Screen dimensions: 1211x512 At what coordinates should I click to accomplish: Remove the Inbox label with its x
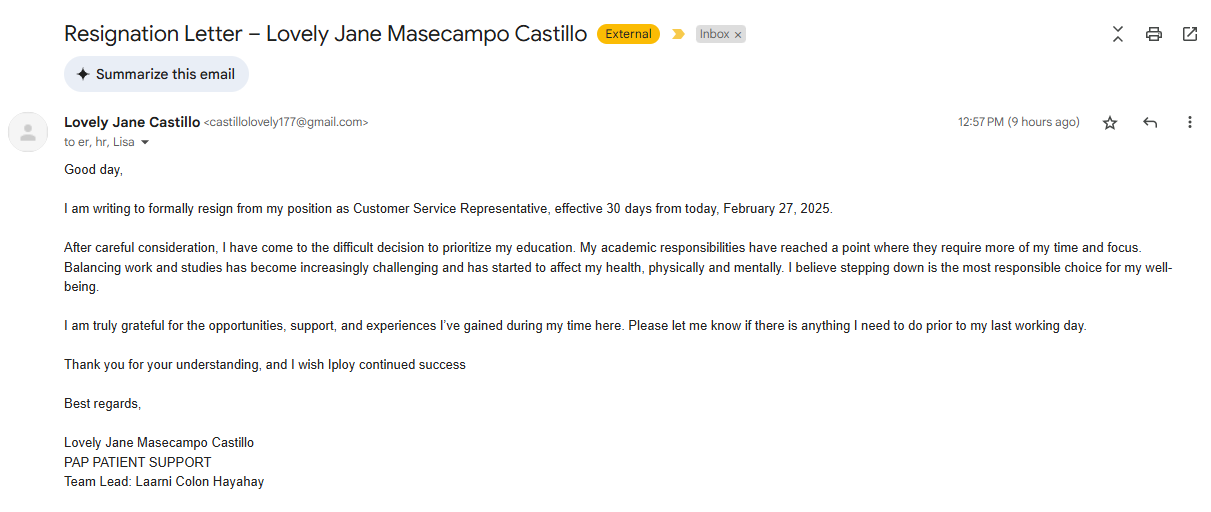pyautogui.click(x=738, y=35)
